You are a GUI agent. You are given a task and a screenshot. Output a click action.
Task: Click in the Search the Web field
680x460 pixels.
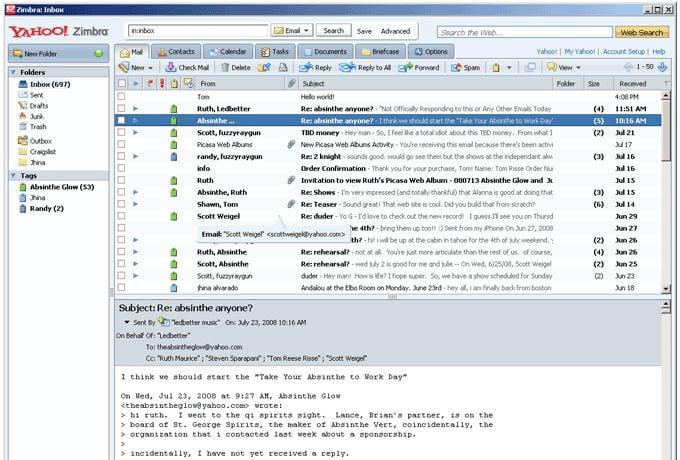coord(525,33)
